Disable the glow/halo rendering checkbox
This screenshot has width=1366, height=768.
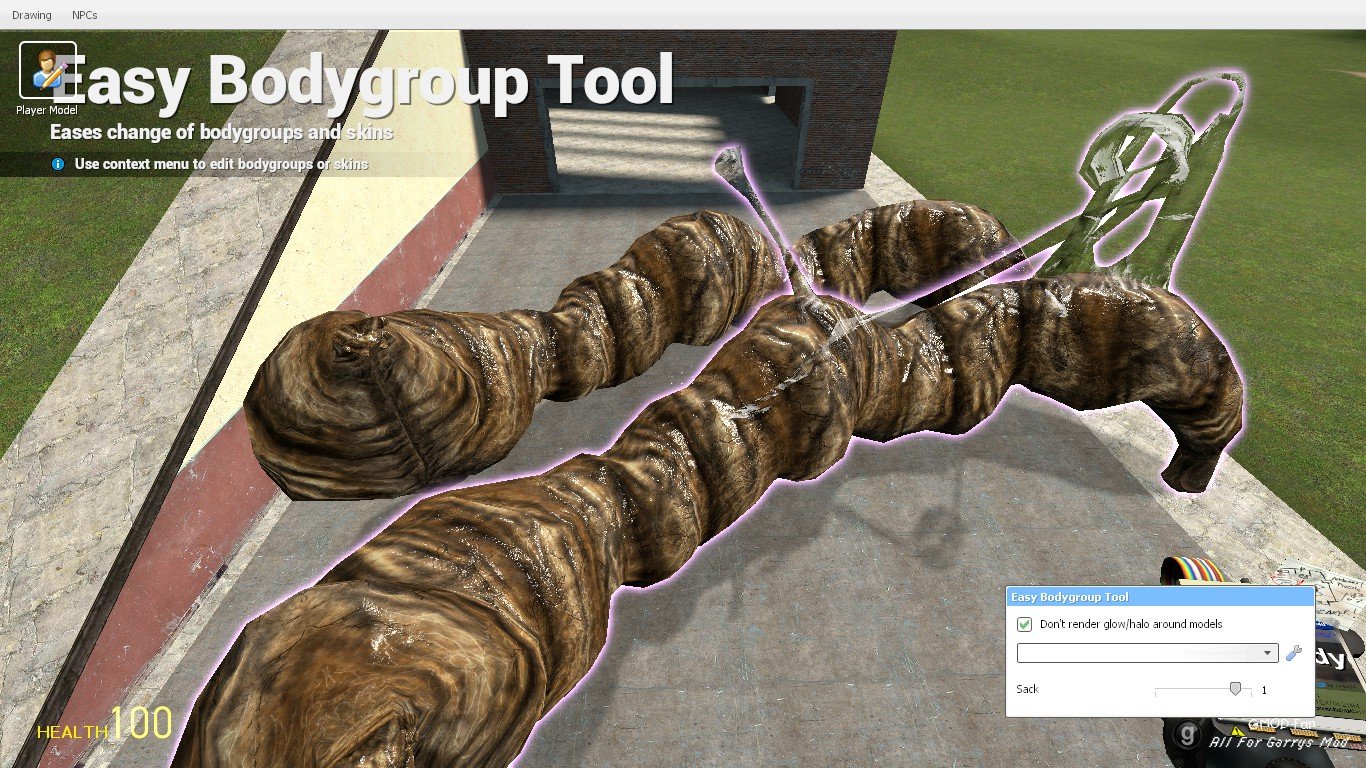point(1024,624)
